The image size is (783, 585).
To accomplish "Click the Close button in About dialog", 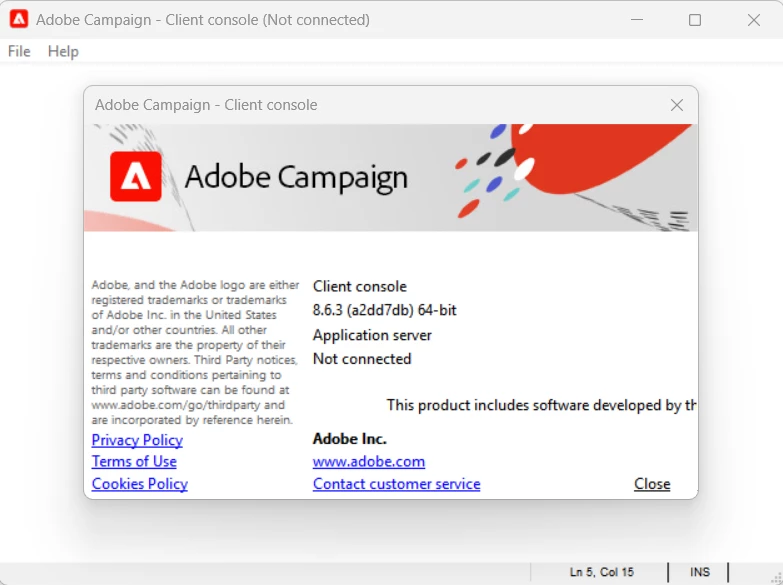I will tap(652, 484).
